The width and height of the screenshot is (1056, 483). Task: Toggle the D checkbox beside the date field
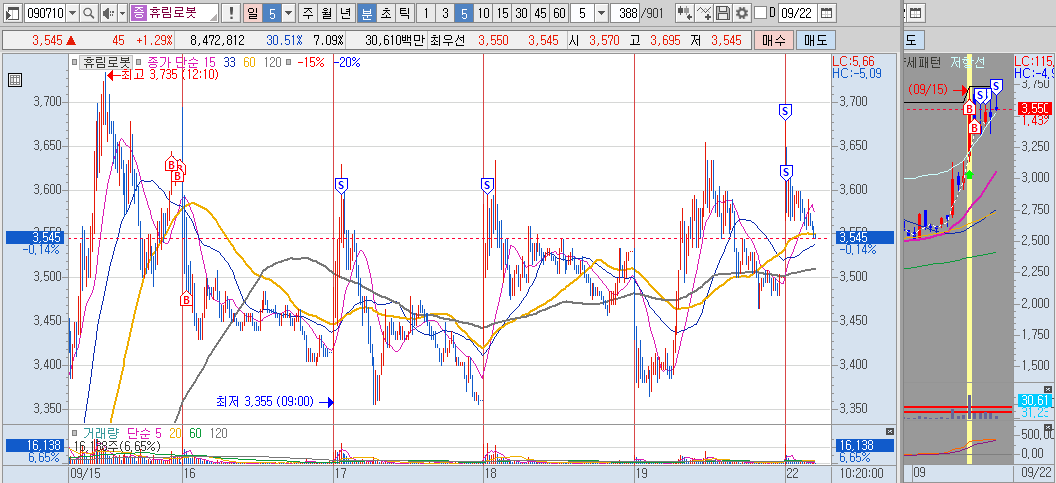click(760, 13)
